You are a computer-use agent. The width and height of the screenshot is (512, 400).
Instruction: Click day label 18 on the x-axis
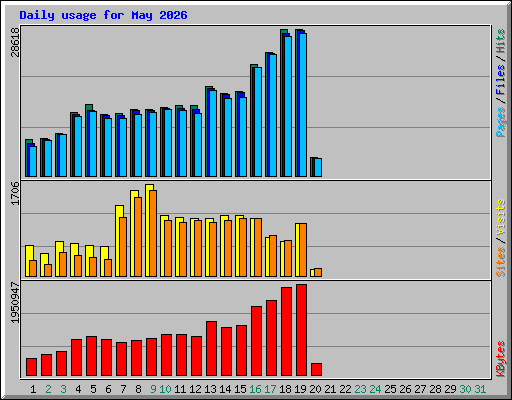pos(285,389)
